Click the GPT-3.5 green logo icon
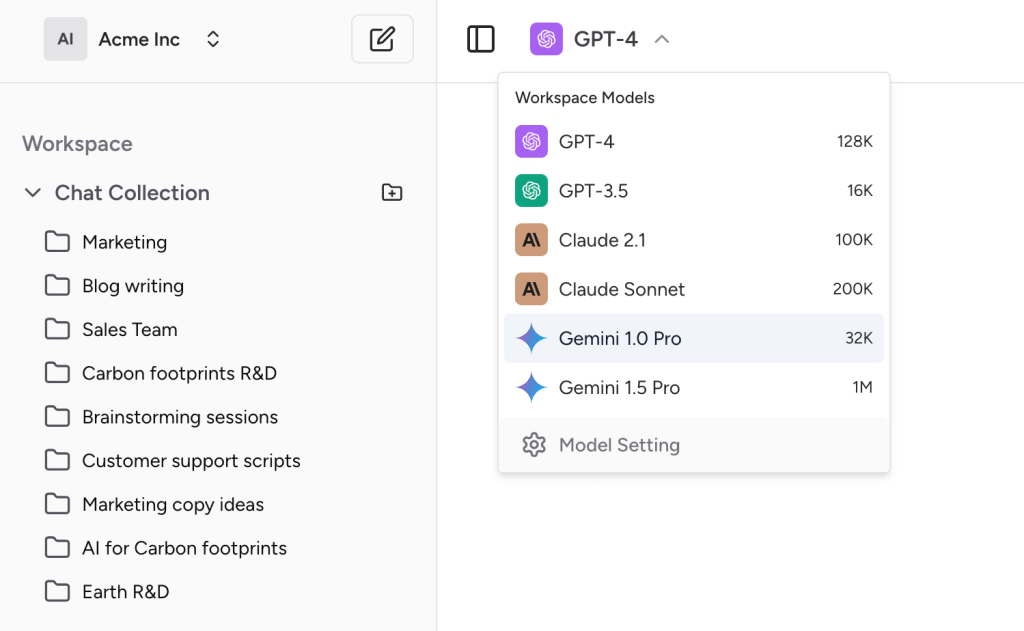This screenshot has height=631, width=1024. tap(532, 191)
